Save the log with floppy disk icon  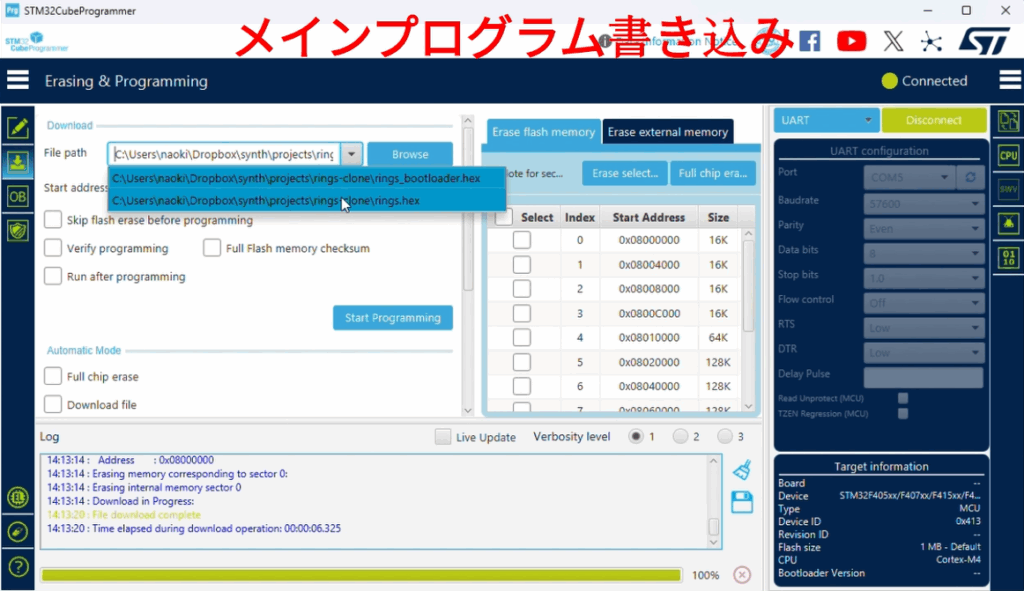pos(742,502)
